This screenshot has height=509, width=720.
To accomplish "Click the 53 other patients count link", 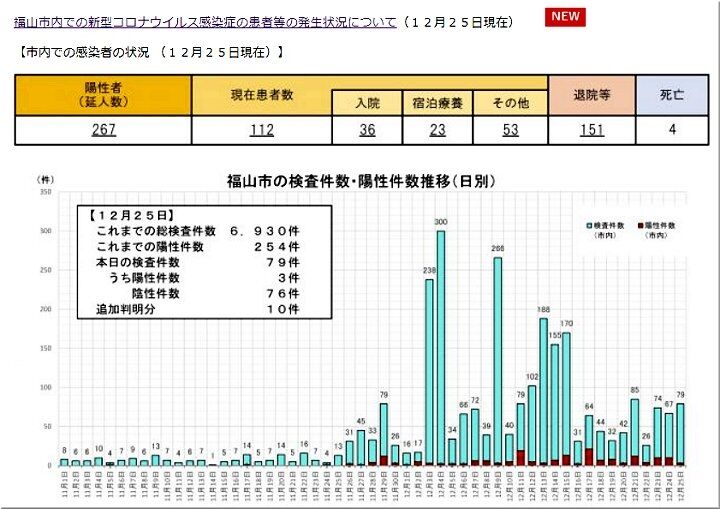I will (510, 130).
